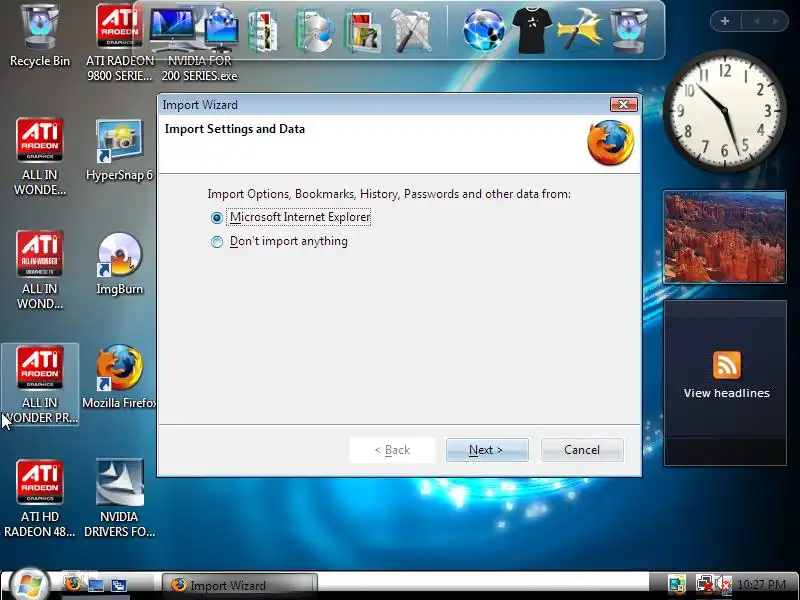The width and height of the screenshot is (800, 600).
Task: Open the Recycle Bin desktop icon
Action: pos(40,36)
